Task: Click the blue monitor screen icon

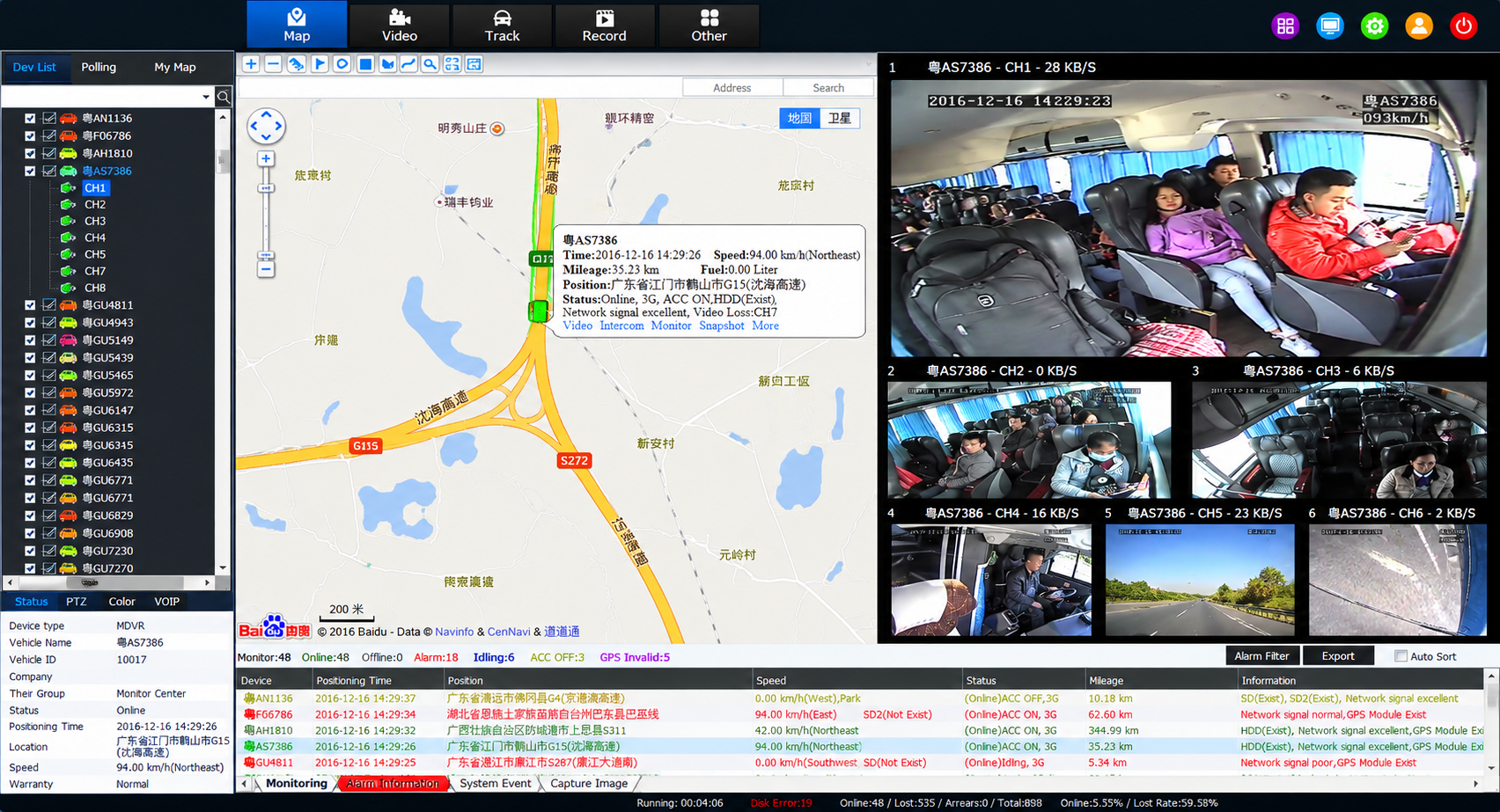Action: tap(1330, 26)
